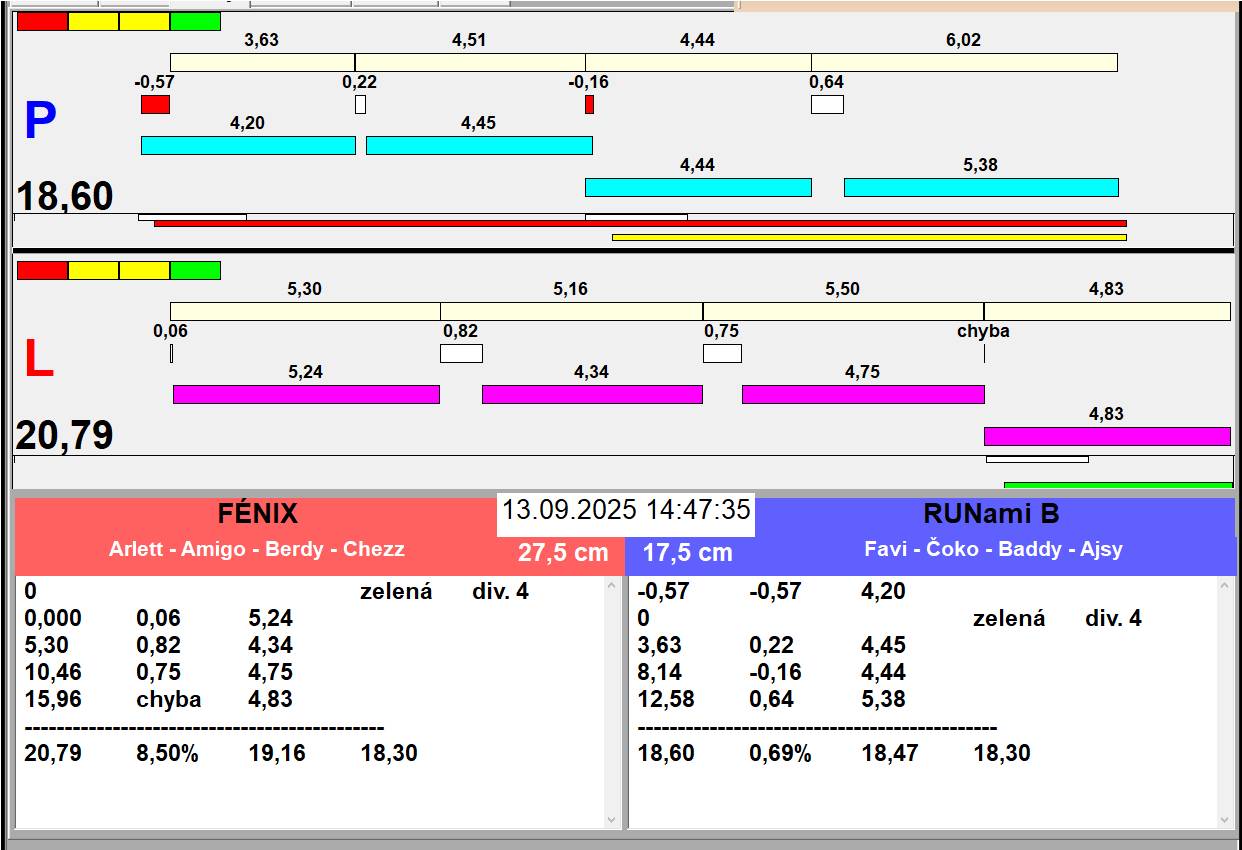The image size is (1242, 850).
Task: Click the magenta 4,34 run bar in lane L
Action: point(592,394)
